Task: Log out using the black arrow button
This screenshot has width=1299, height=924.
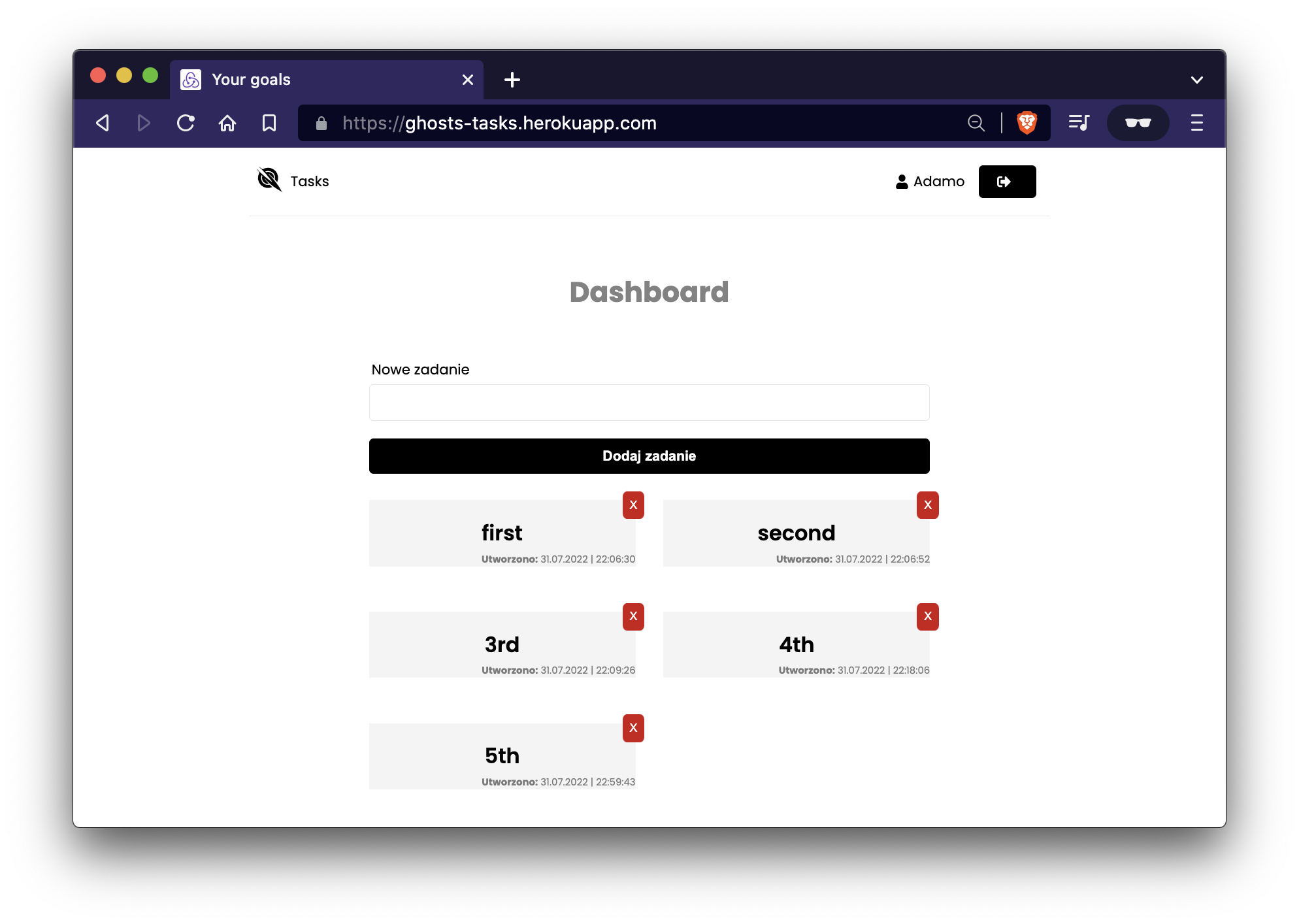Action: [x=1006, y=182]
